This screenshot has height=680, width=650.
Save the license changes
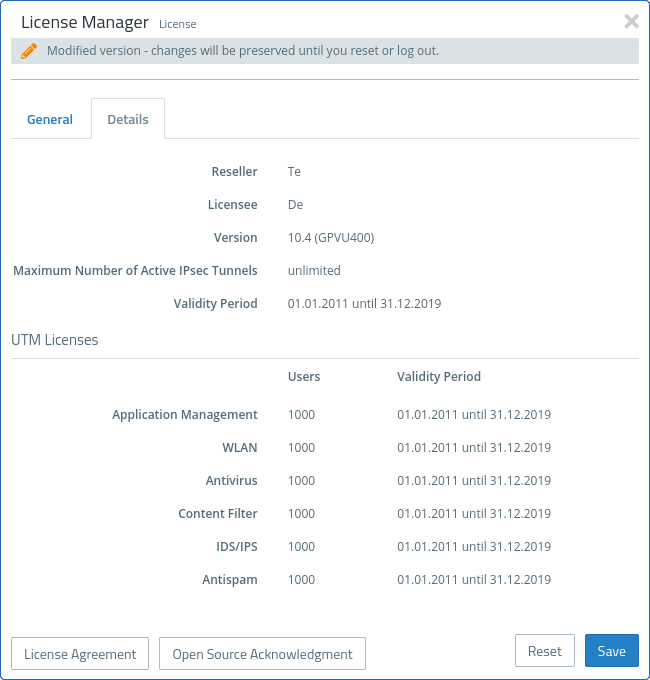(x=611, y=651)
